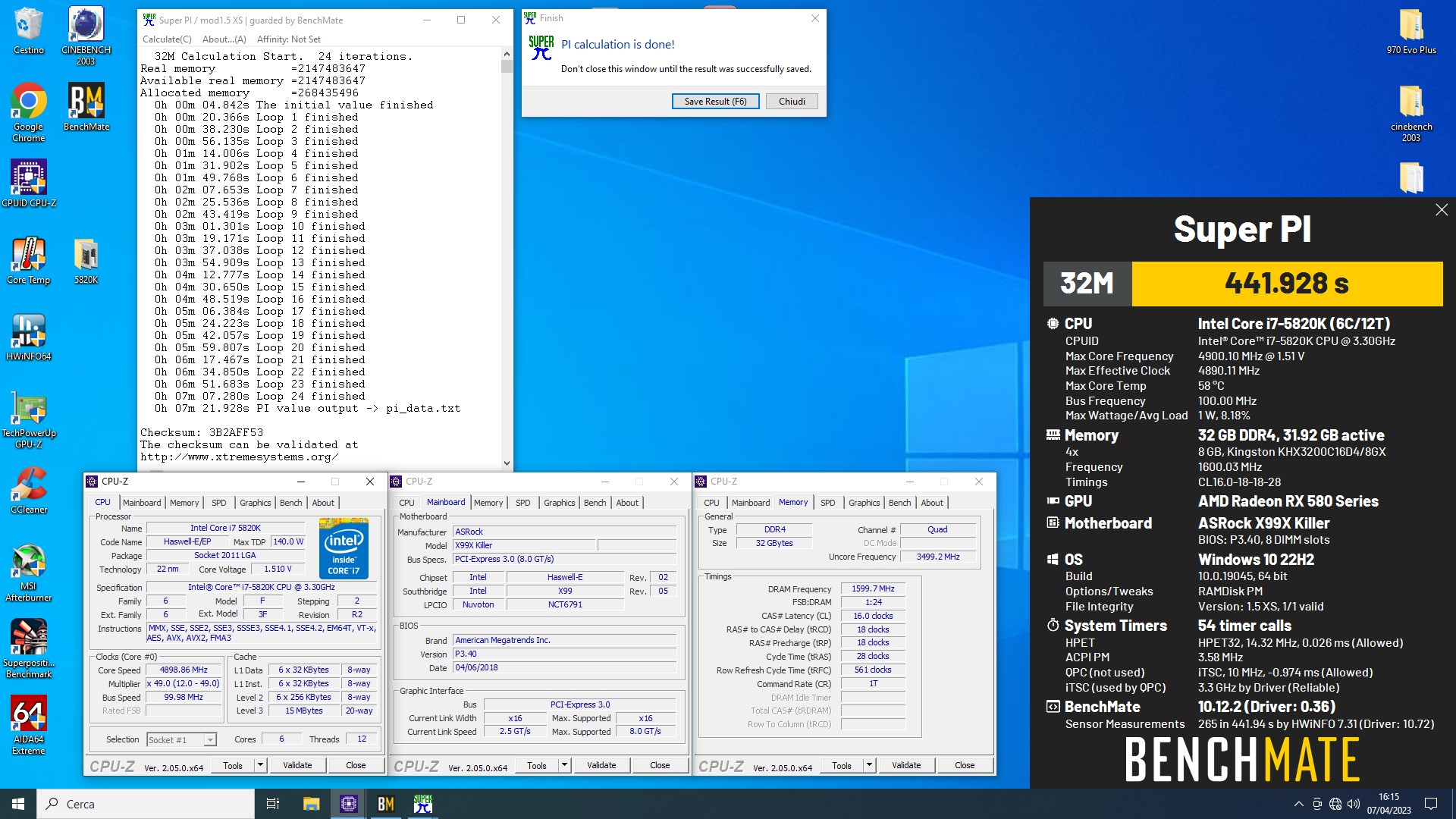Open the cinebench 2003 folder on right
The width and height of the screenshot is (1456, 819).
pos(1411,112)
